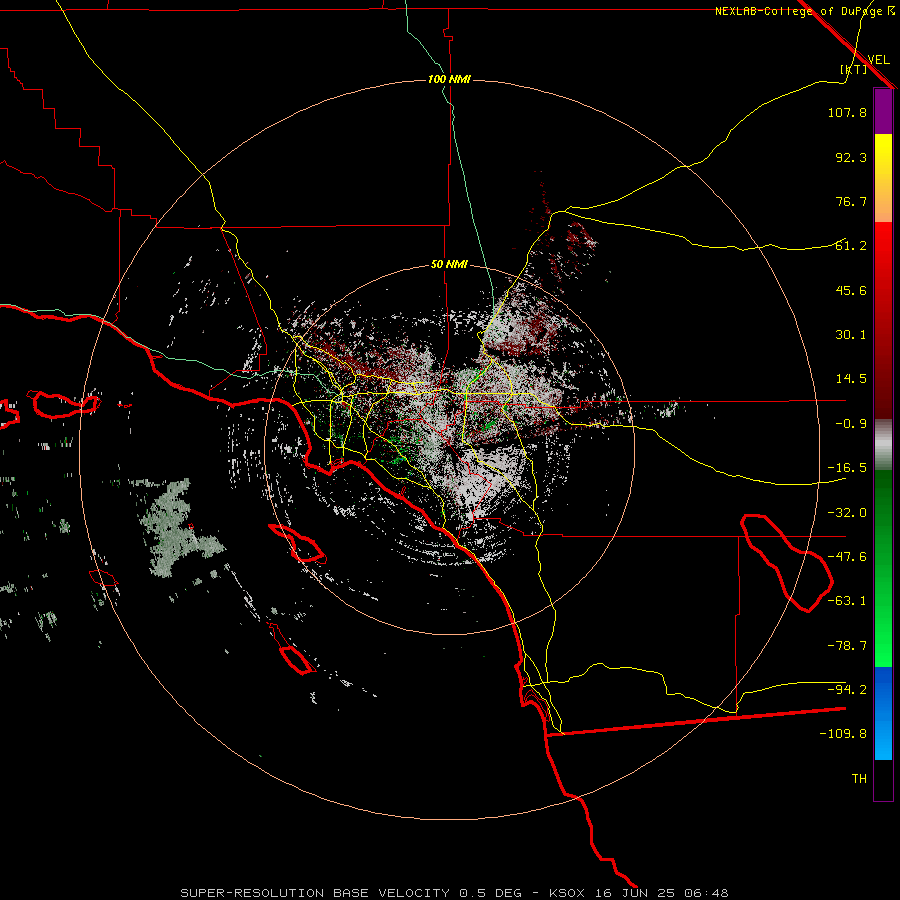This screenshot has height=900, width=900.
Task: Click the 61.2 velocity scale label
Action: tap(851, 246)
